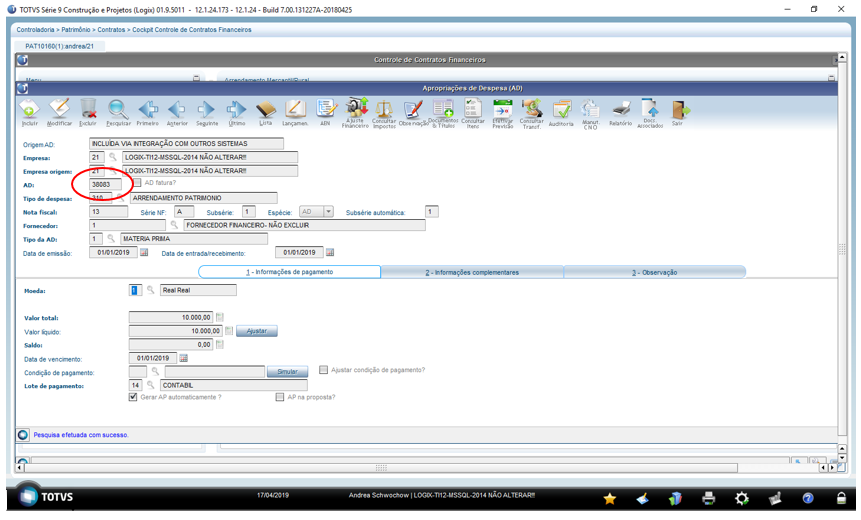
Task: Click the printer icon in the bottom bar
Action: [709, 498]
